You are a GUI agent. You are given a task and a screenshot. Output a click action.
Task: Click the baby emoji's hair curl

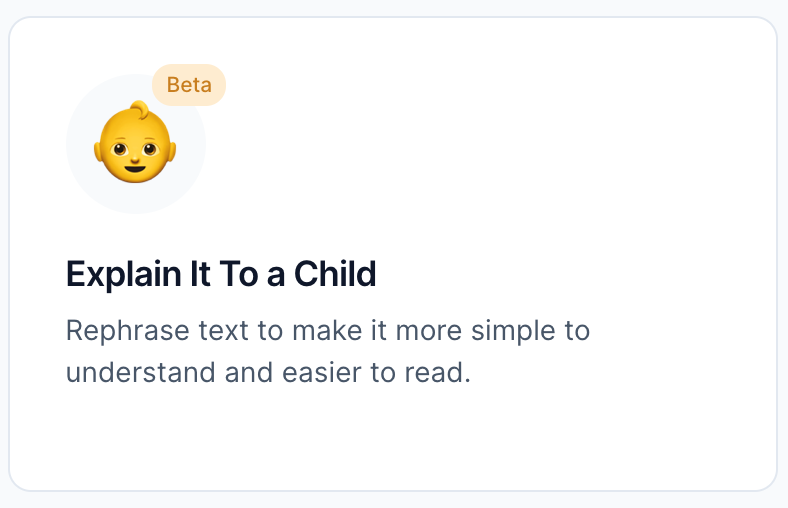pyautogui.click(x=140, y=109)
